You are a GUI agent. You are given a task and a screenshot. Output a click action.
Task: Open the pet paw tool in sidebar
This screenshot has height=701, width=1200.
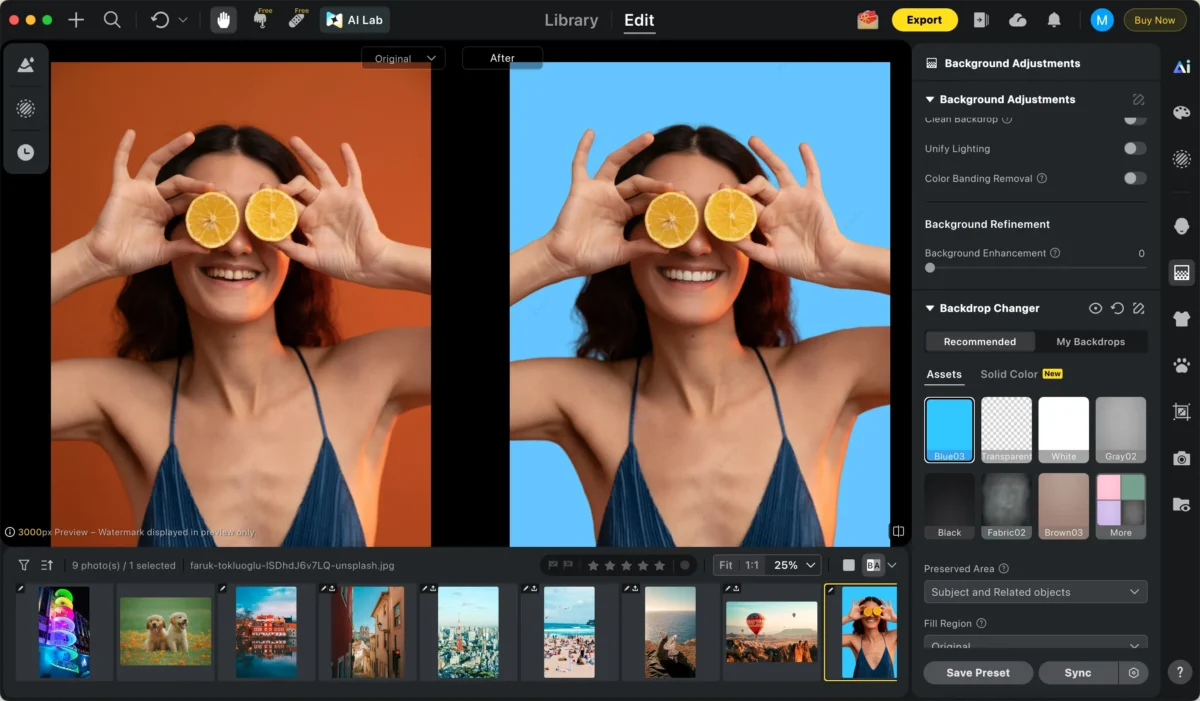pyautogui.click(x=1181, y=365)
